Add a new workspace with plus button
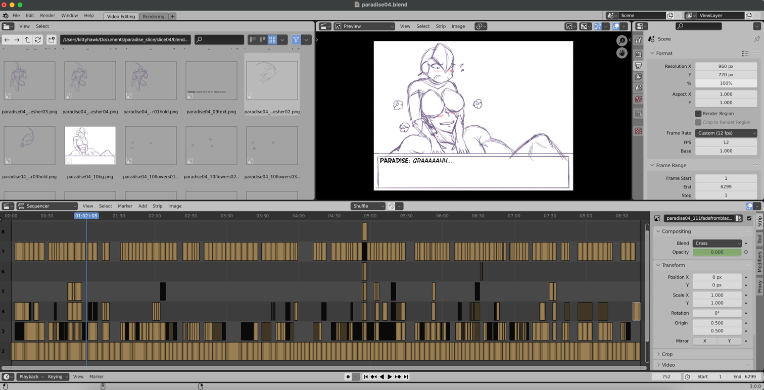The height and width of the screenshot is (390, 764). pyautogui.click(x=172, y=16)
